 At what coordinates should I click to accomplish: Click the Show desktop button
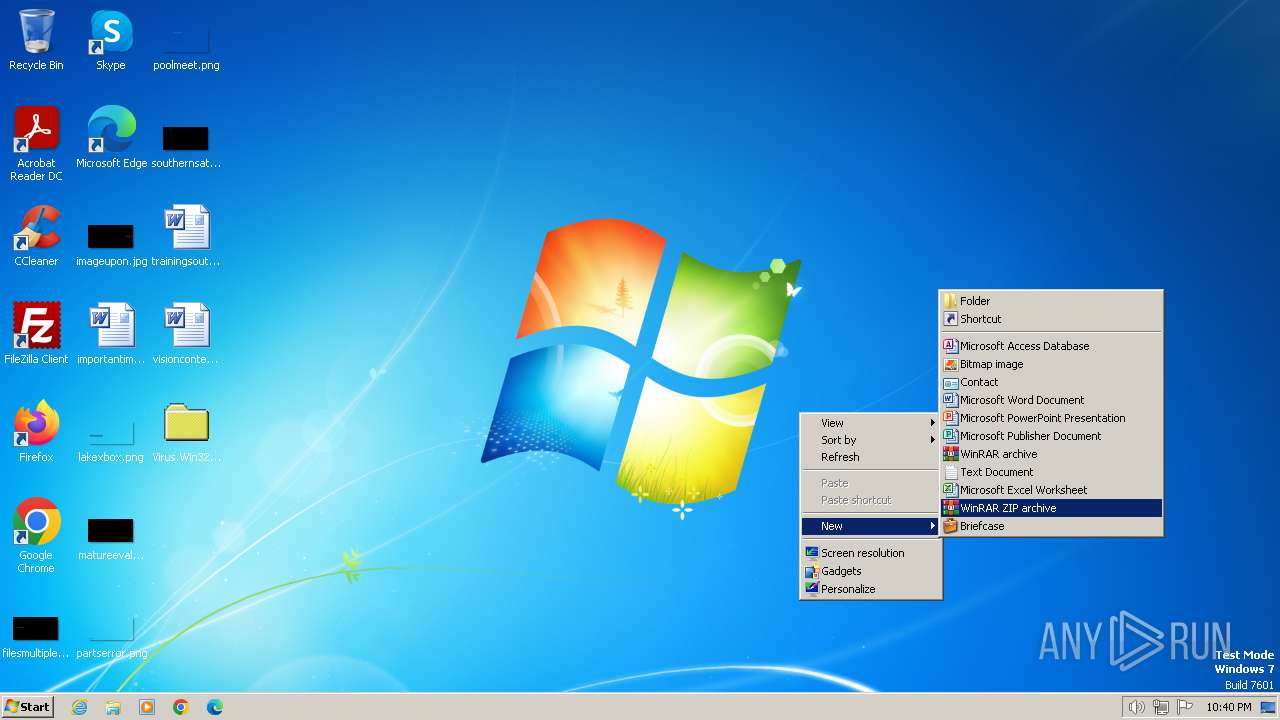[1268, 707]
